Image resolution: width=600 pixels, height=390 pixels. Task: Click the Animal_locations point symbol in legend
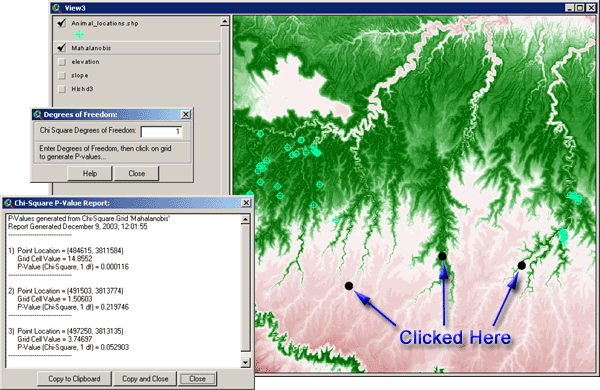(79, 34)
